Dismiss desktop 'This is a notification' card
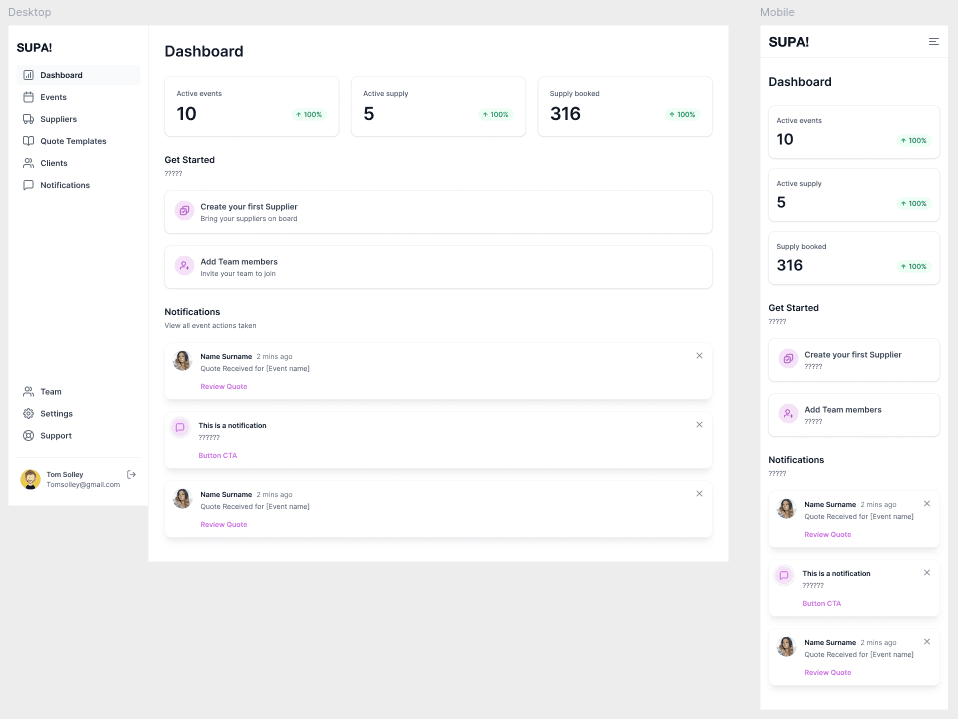958x719 pixels. [x=700, y=425]
